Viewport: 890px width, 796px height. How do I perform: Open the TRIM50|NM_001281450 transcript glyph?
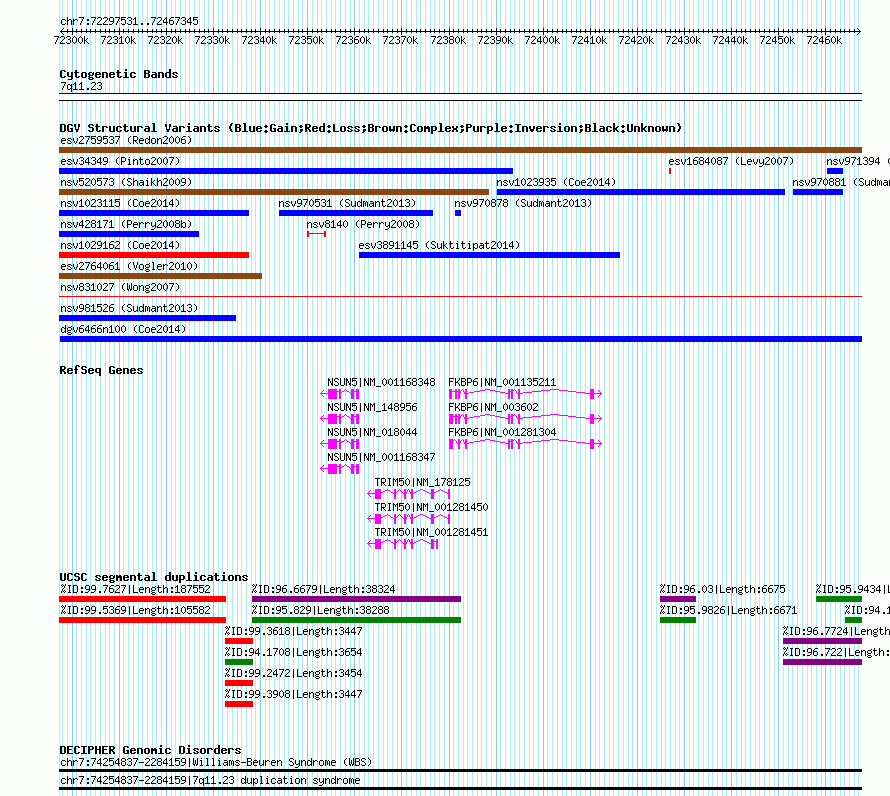pyautogui.click(x=409, y=519)
